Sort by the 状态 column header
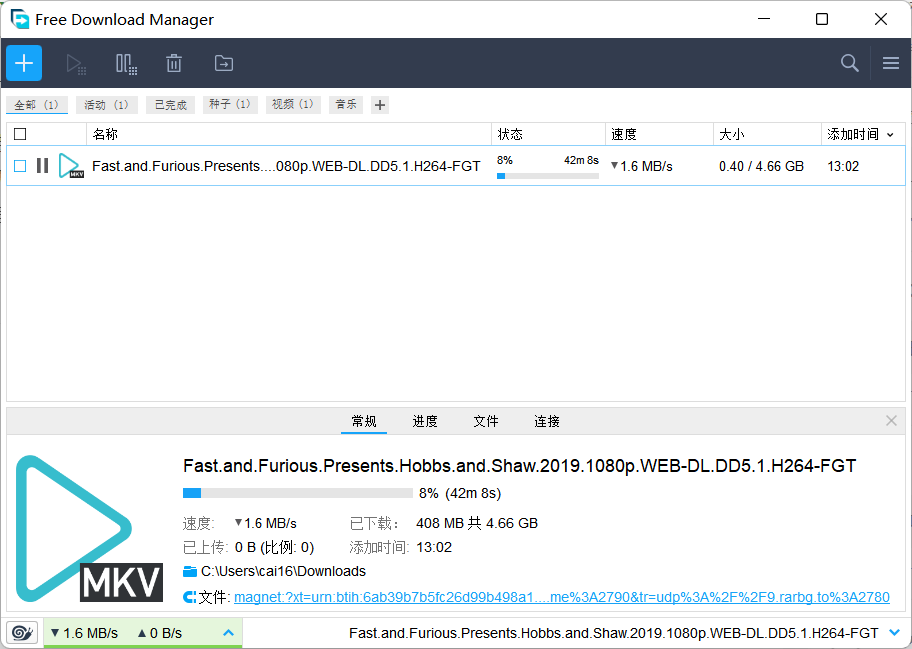 point(548,134)
